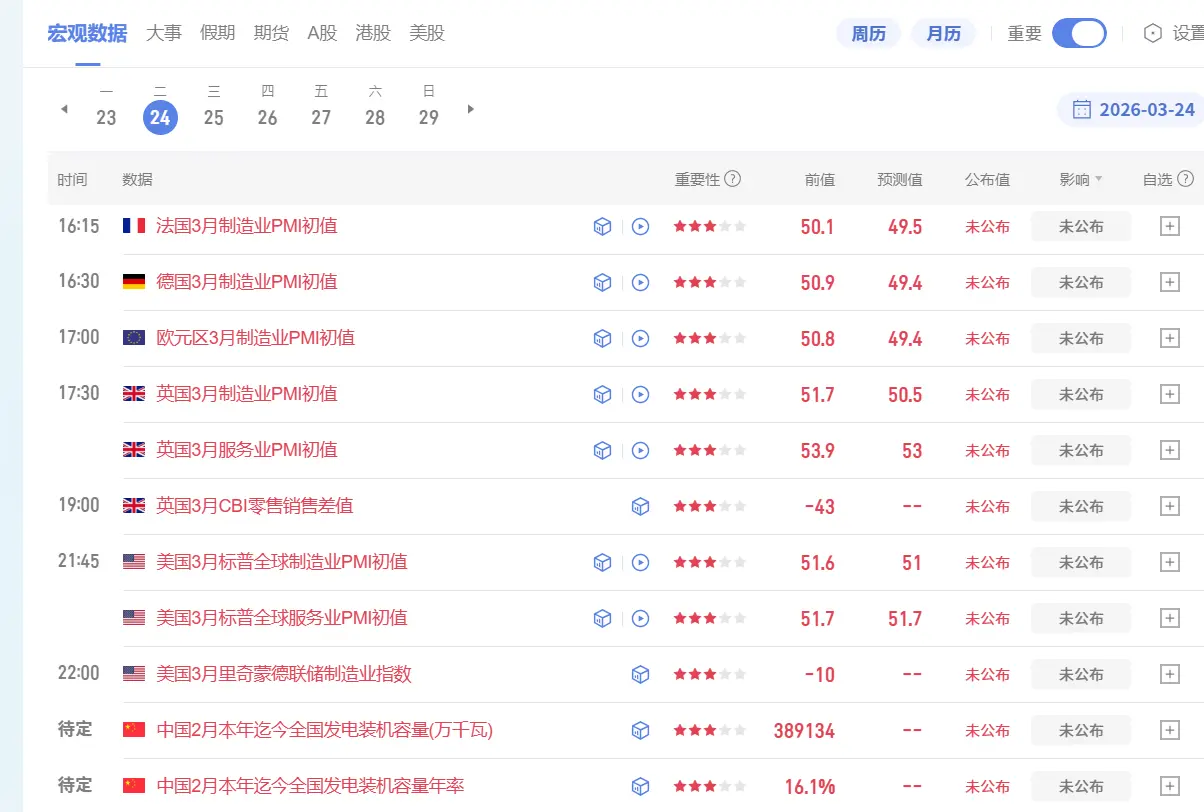Open the cube icon for 中国2月本年迄今全国发电装机容量年率

pyautogui.click(x=641, y=787)
